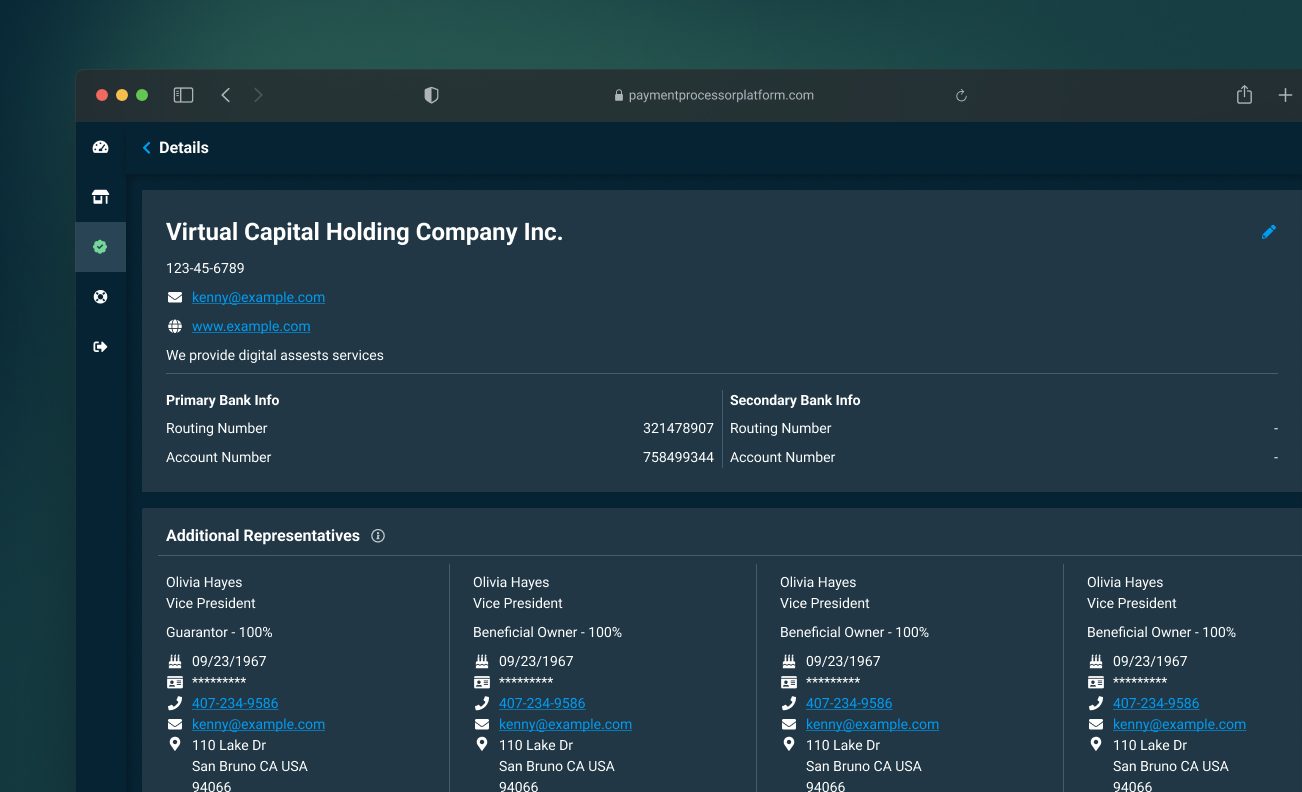The width and height of the screenshot is (1302, 792).
Task: Click phone number link in second representative card
Action: pyautogui.click(x=542, y=703)
